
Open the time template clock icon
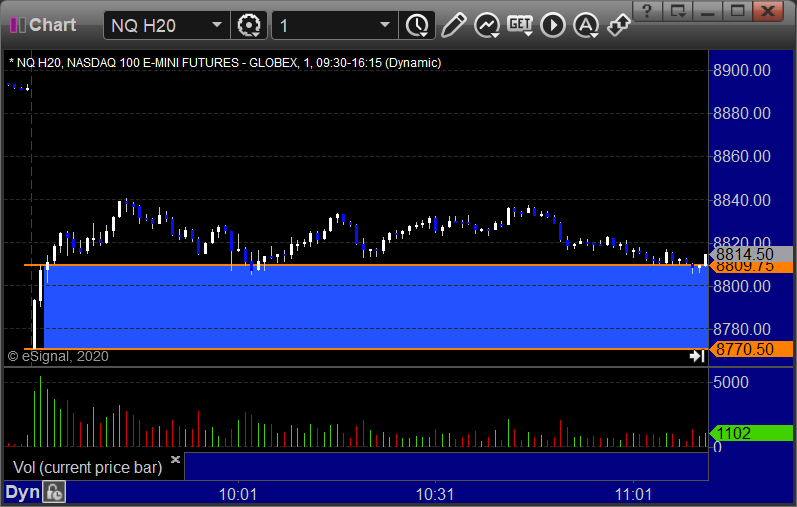coord(417,25)
